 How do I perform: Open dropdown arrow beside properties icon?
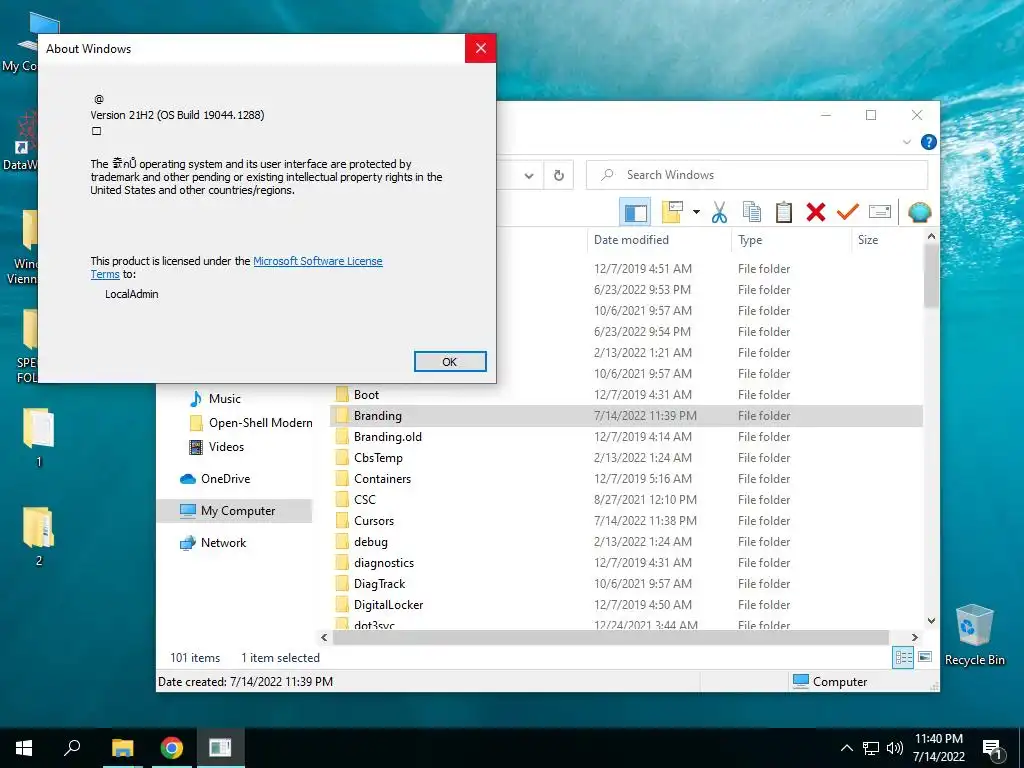(x=696, y=212)
